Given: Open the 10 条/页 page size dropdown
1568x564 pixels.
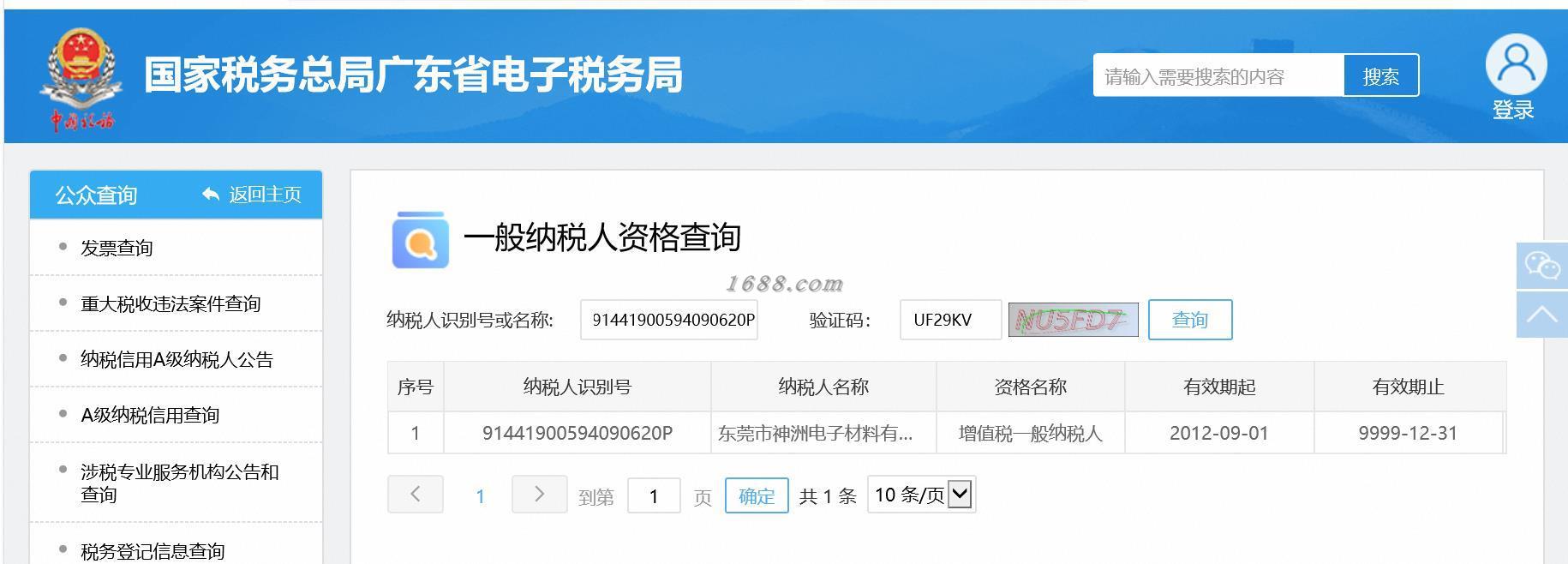Looking at the screenshot, I should point(921,495).
